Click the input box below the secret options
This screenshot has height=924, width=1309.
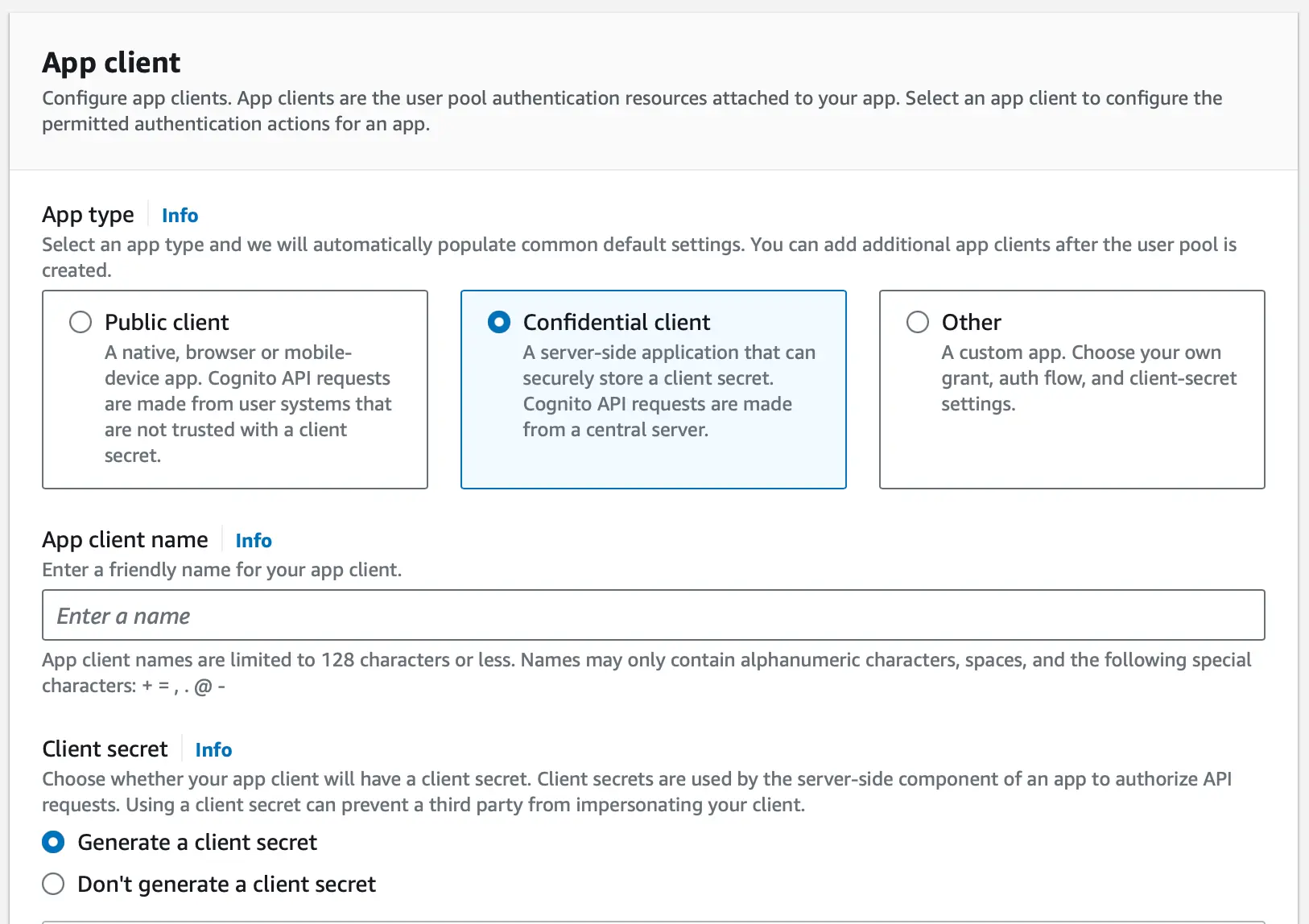click(x=654, y=921)
